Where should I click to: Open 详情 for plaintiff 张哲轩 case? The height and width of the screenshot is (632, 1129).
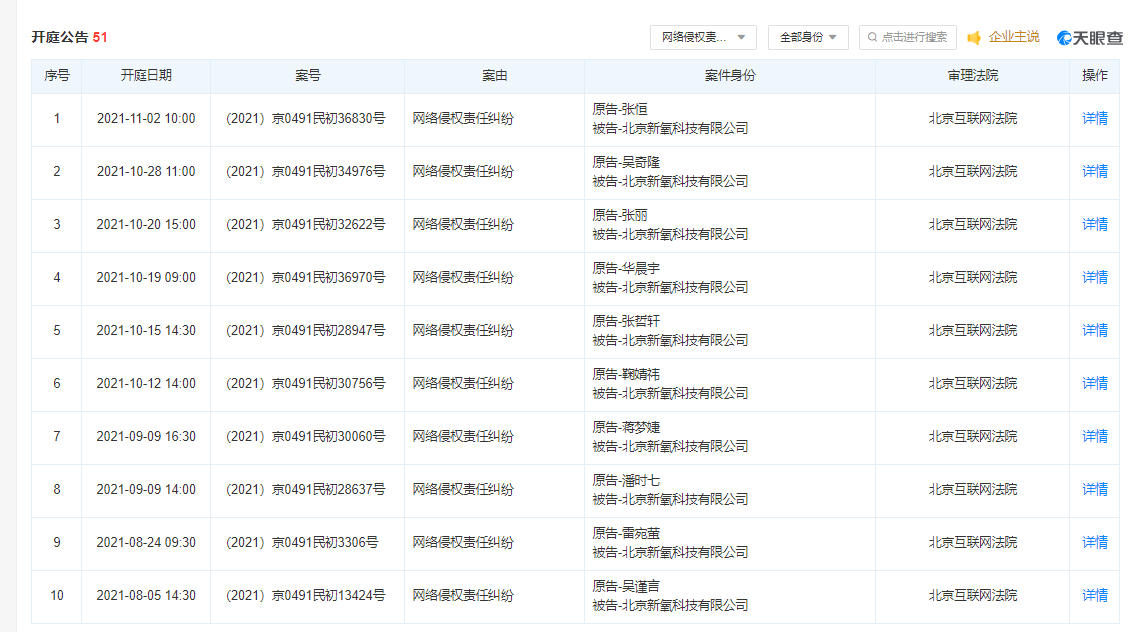(x=1095, y=330)
